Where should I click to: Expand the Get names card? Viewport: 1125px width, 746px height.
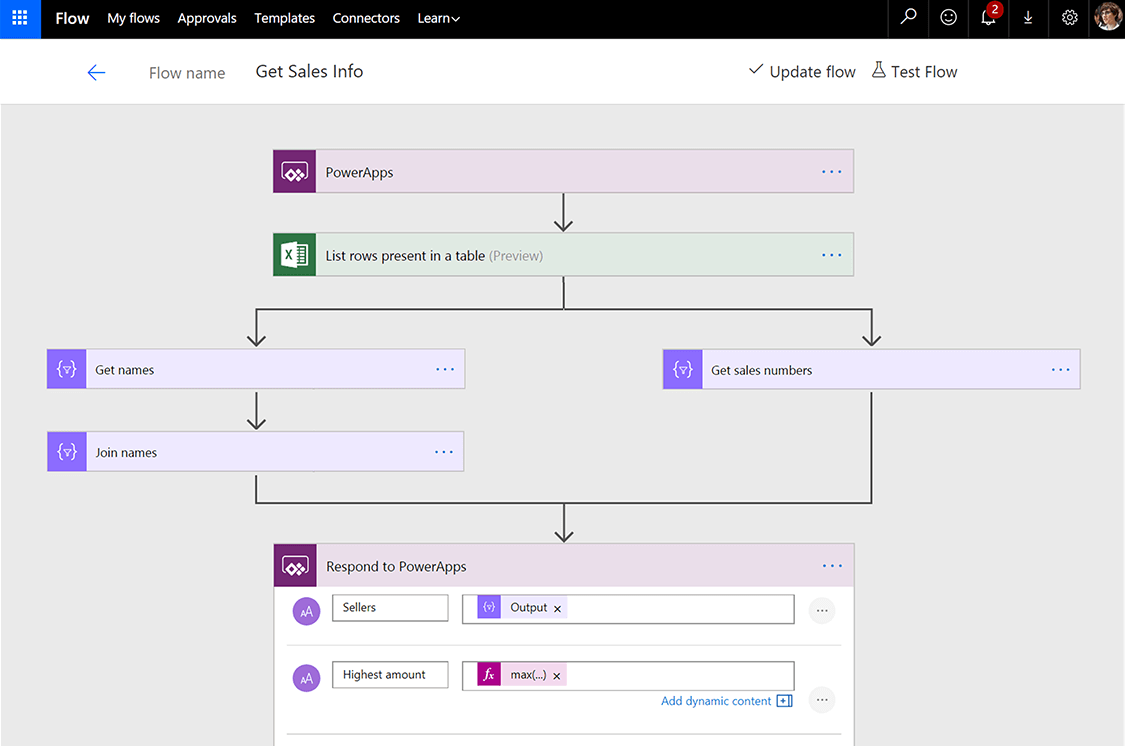[256, 369]
